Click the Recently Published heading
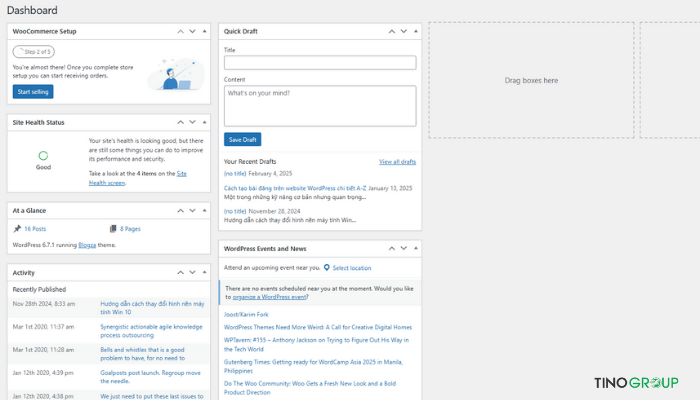 (x=39, y=289)
